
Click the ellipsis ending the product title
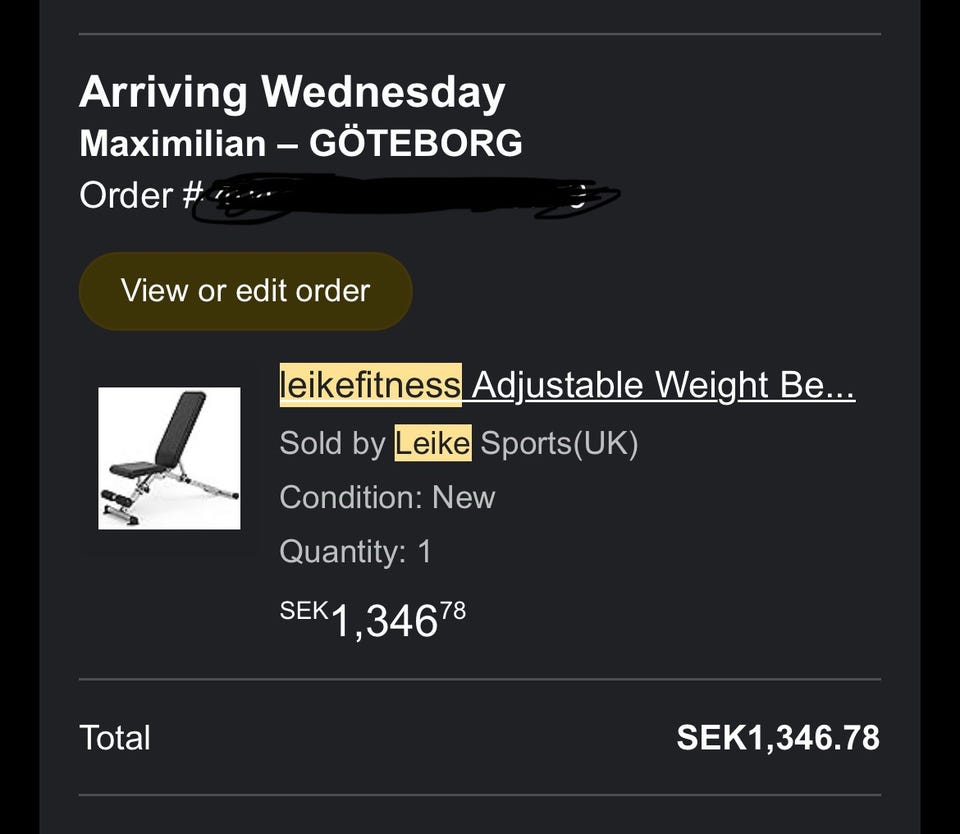(x=841, y=387)
